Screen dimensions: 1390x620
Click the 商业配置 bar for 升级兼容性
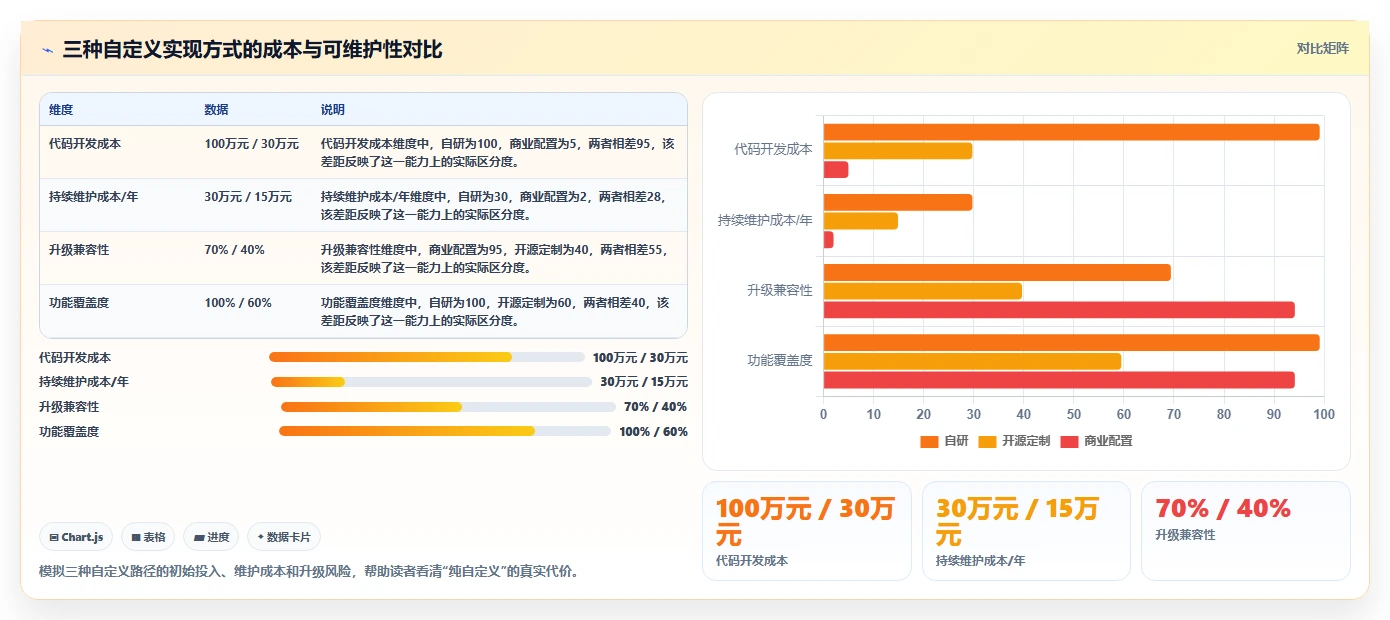tap(1059, 310)
